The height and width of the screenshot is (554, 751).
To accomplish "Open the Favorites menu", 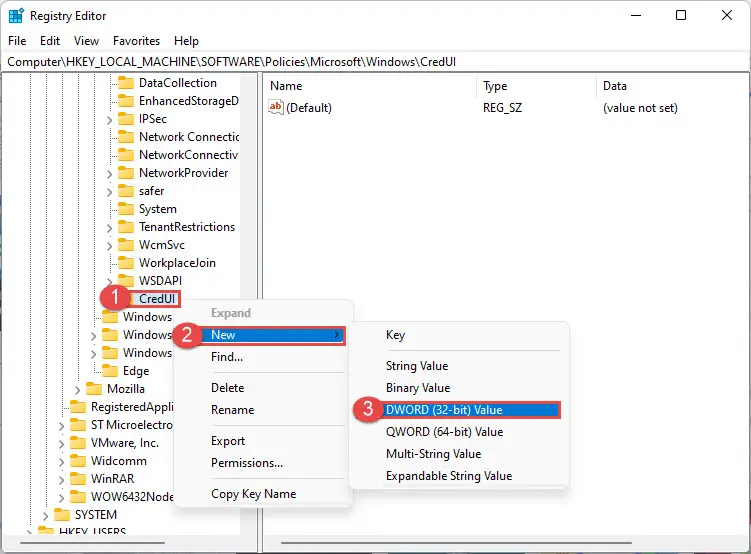I will pos(137,41).
